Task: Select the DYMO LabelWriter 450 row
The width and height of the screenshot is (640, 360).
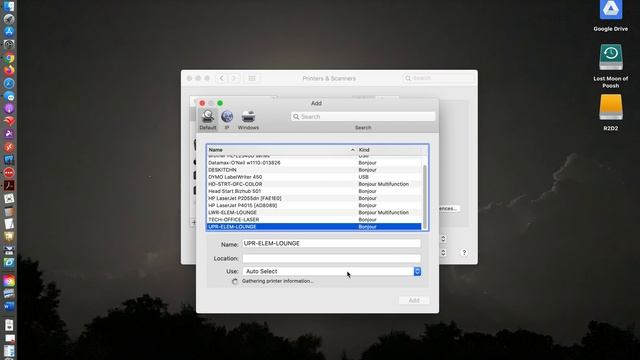Action: [314, 177]
